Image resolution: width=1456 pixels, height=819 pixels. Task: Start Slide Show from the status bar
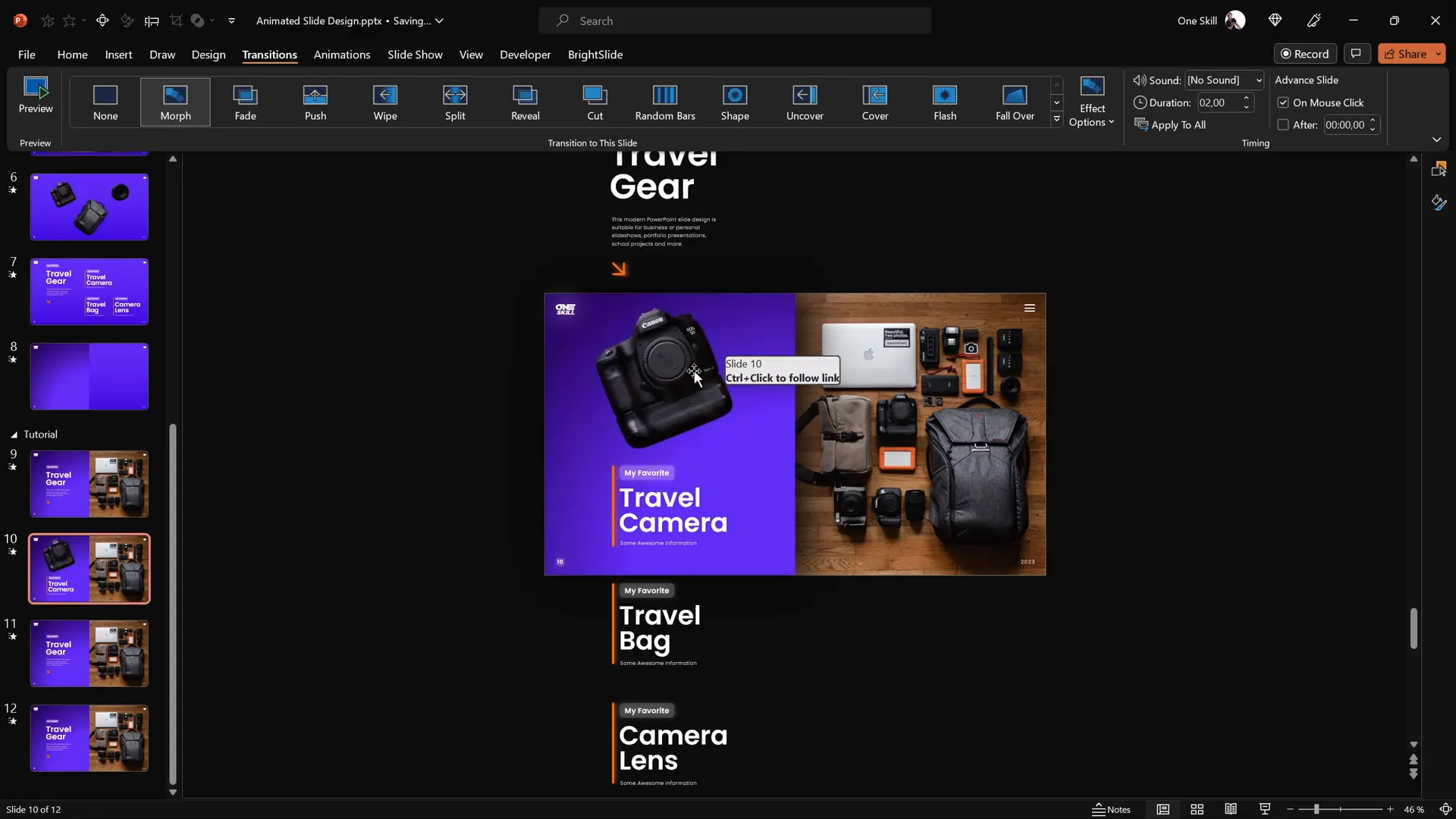1264,809
